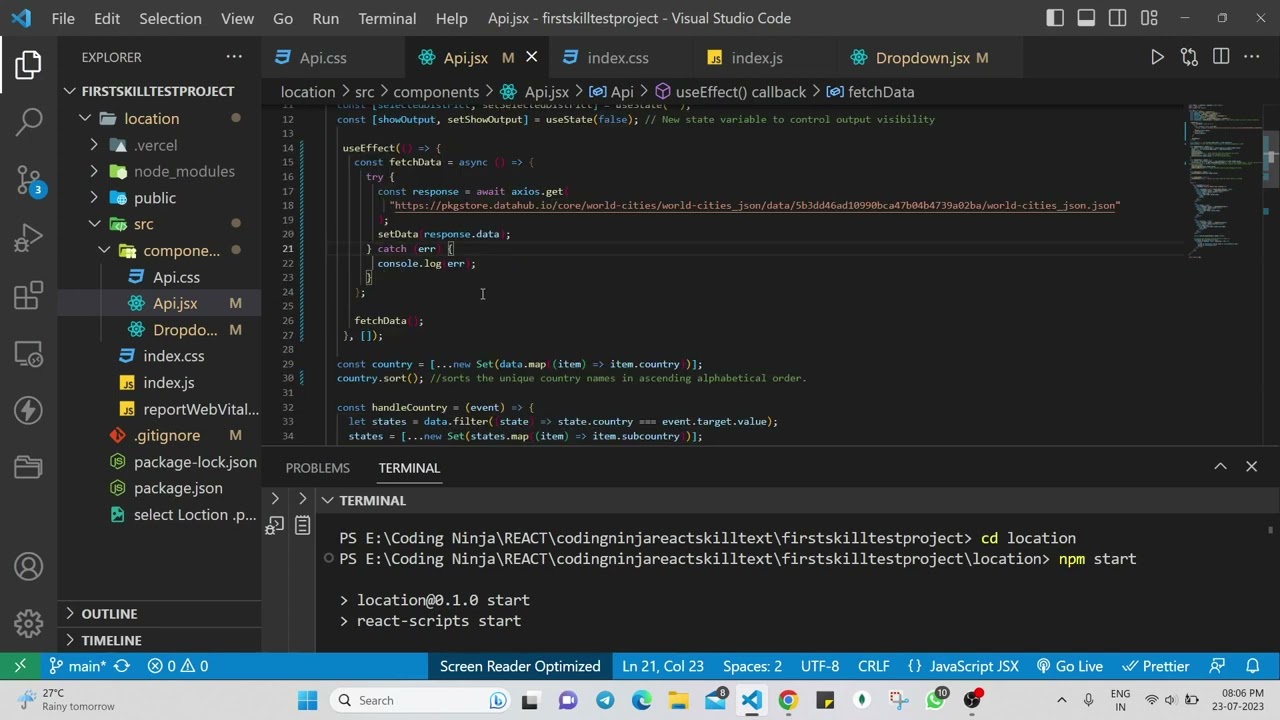Open the Run and Debug view
Image resolution: width=1280 pixels, height=720 pixels.
coord(29,238)
